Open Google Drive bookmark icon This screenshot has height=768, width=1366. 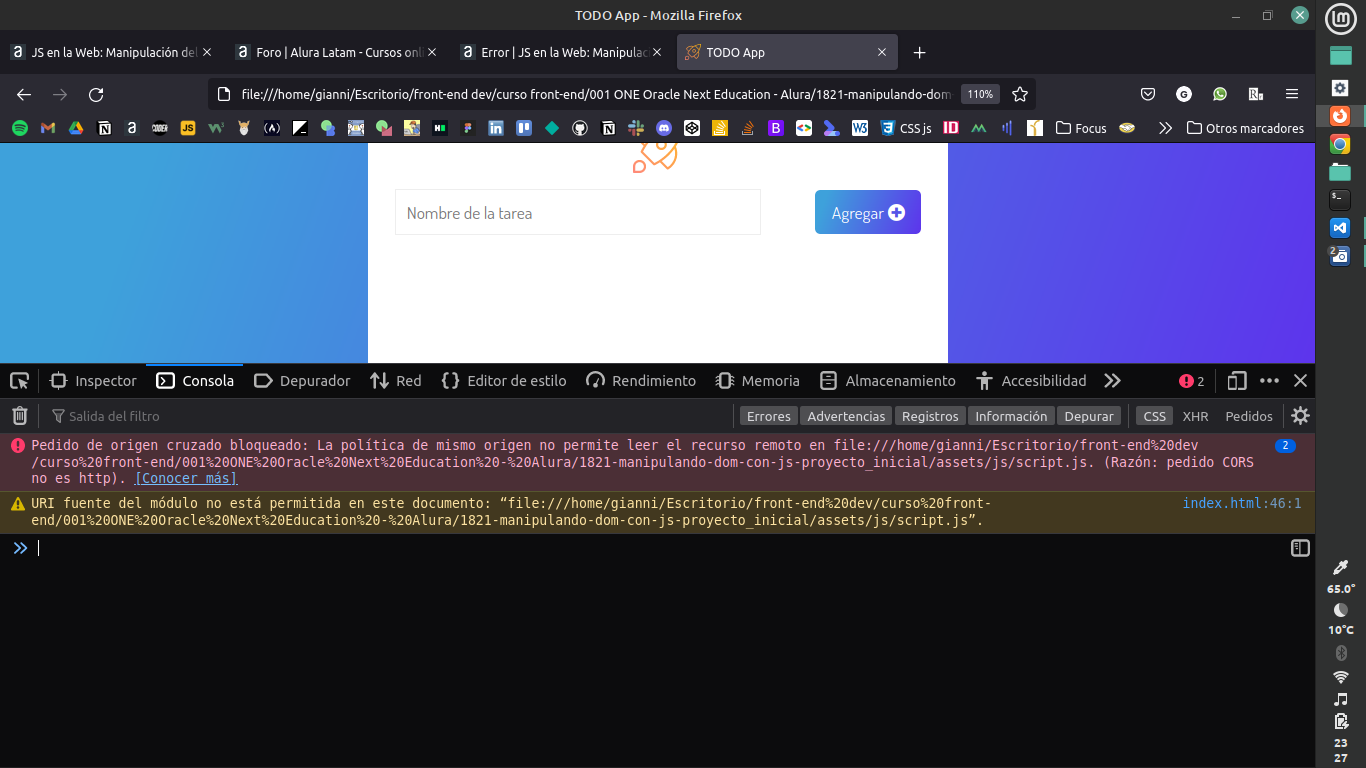76,128
